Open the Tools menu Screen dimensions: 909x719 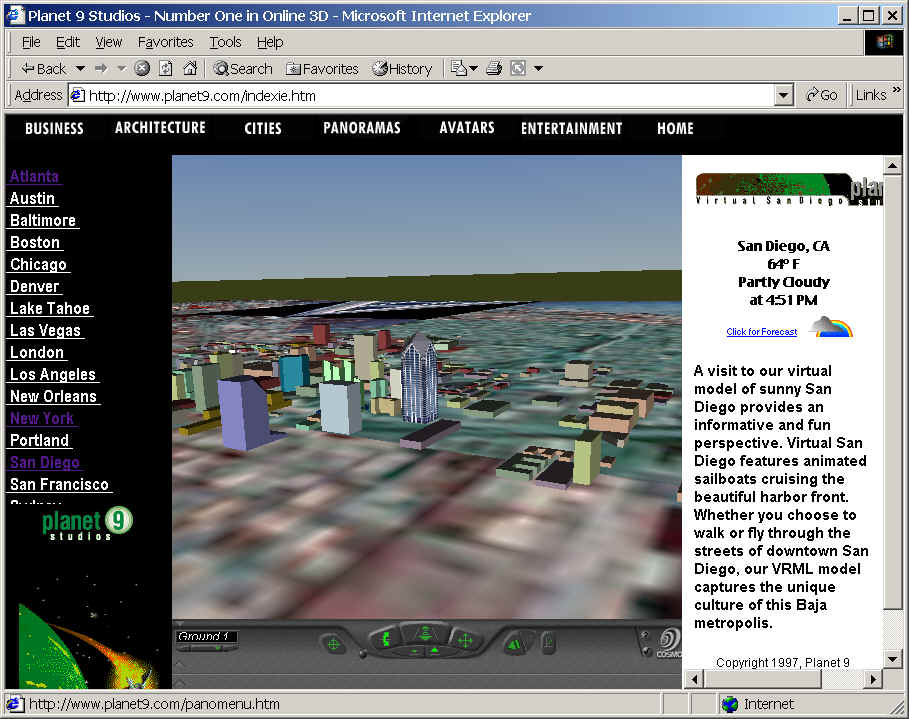tap(225, 42)
